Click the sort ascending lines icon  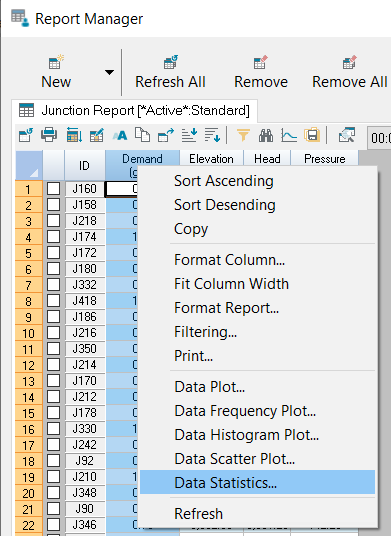pyautogui.click(x=189, y=135)
